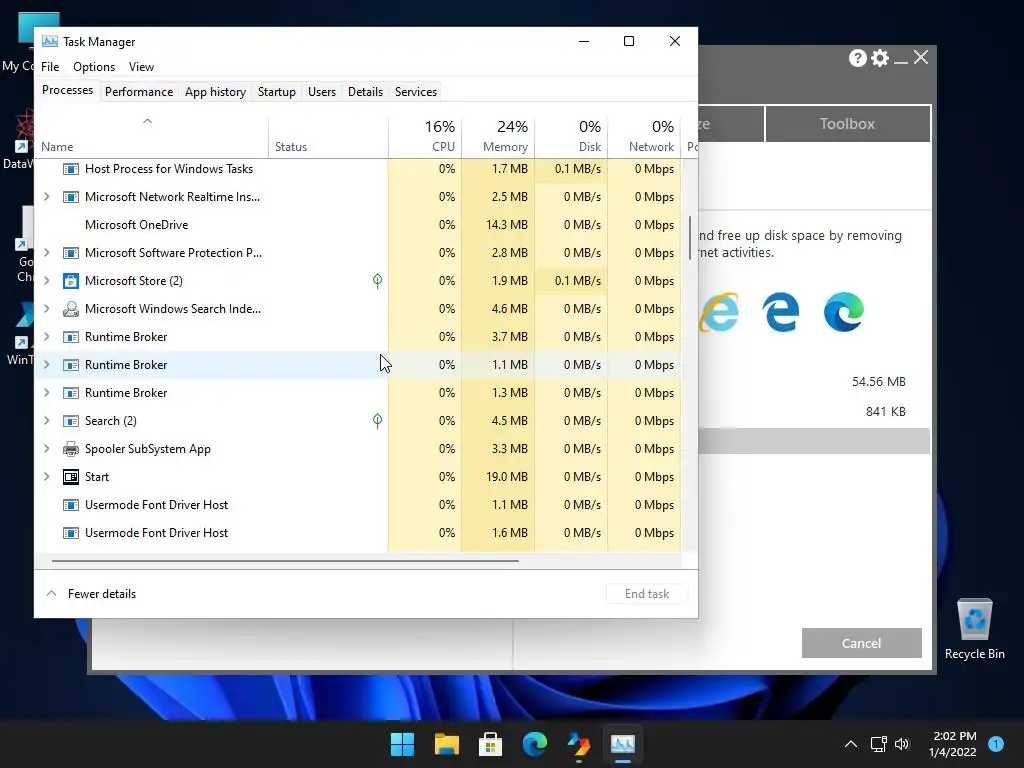The width and height of the screenshot is (1024, 768).
Task: Click the horizontal scrollbar in process list
Action: point(285,560)
